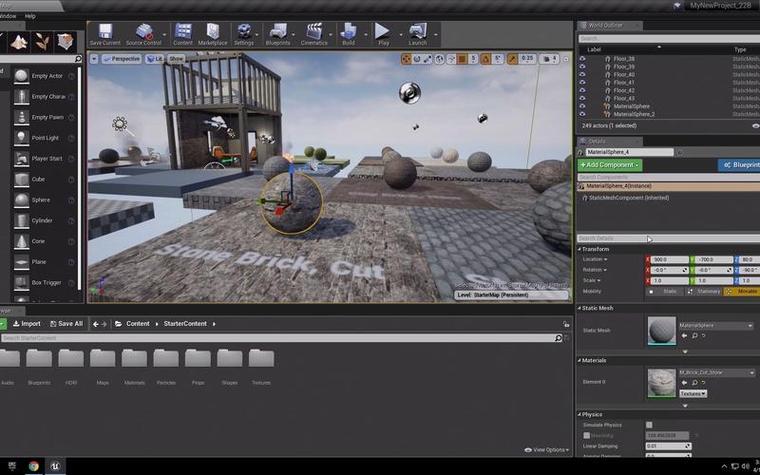The width and height of the screenshot is (760, 475).
Task: Open Source Control from the toolbar
Action: pyautogui.click(x=144, y=32)
